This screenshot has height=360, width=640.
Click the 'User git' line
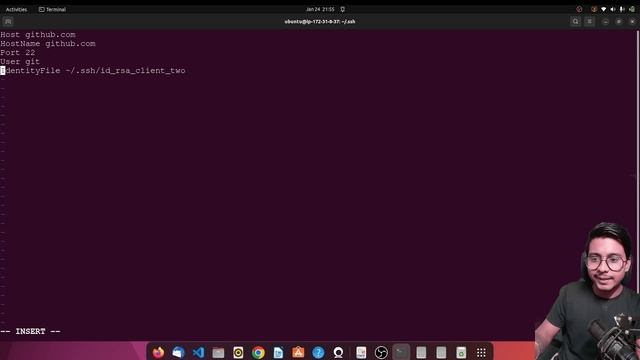20,62
